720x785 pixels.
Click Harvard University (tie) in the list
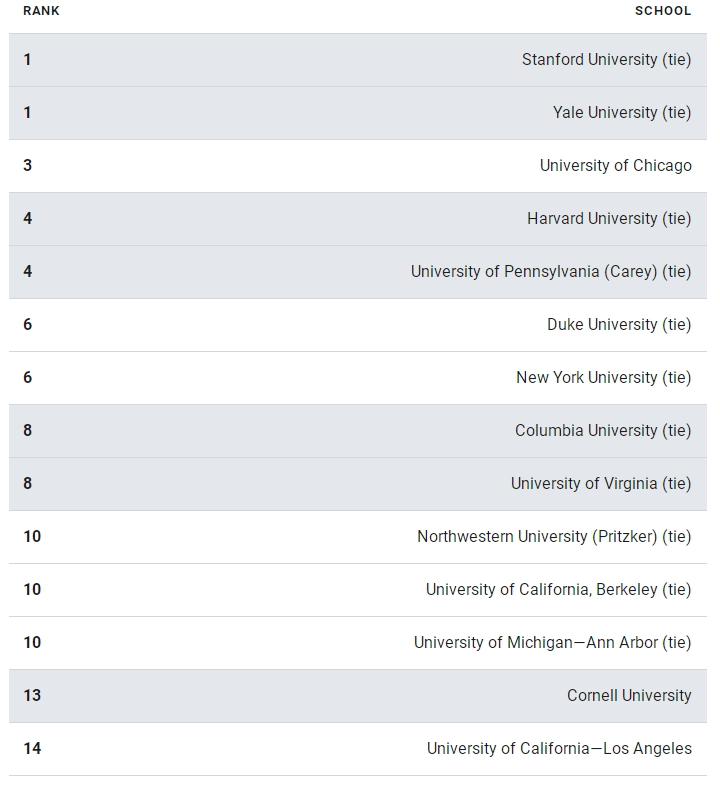(x=609, y=219)
